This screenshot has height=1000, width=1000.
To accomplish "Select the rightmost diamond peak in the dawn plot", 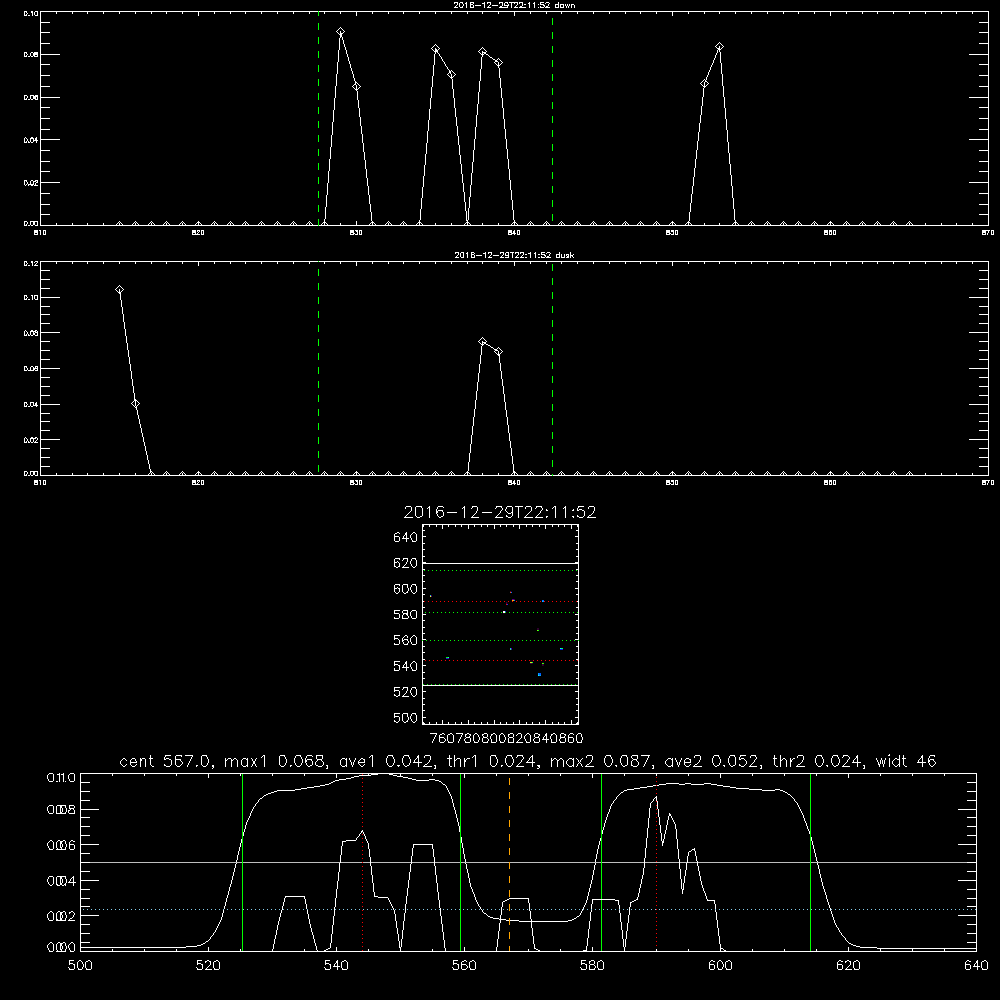I will tap(719, 47).
